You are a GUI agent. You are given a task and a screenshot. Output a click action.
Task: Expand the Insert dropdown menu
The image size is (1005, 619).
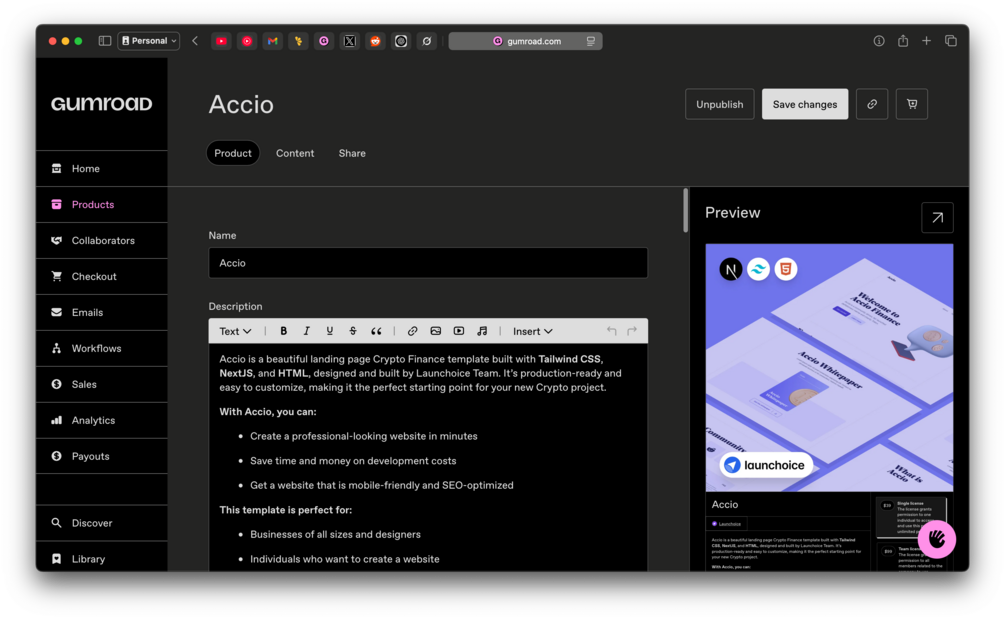tap(532, 331)
